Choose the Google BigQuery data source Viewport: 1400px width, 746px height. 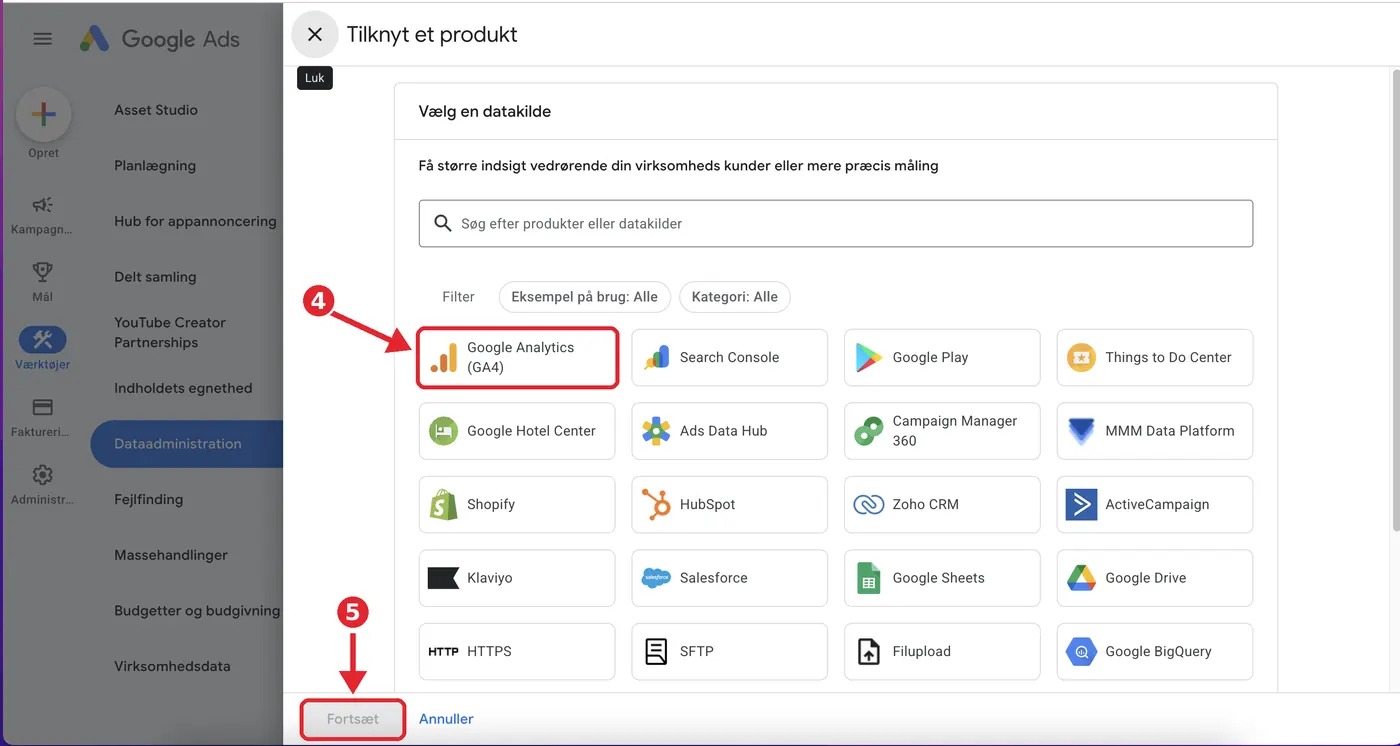[1155, 651]
